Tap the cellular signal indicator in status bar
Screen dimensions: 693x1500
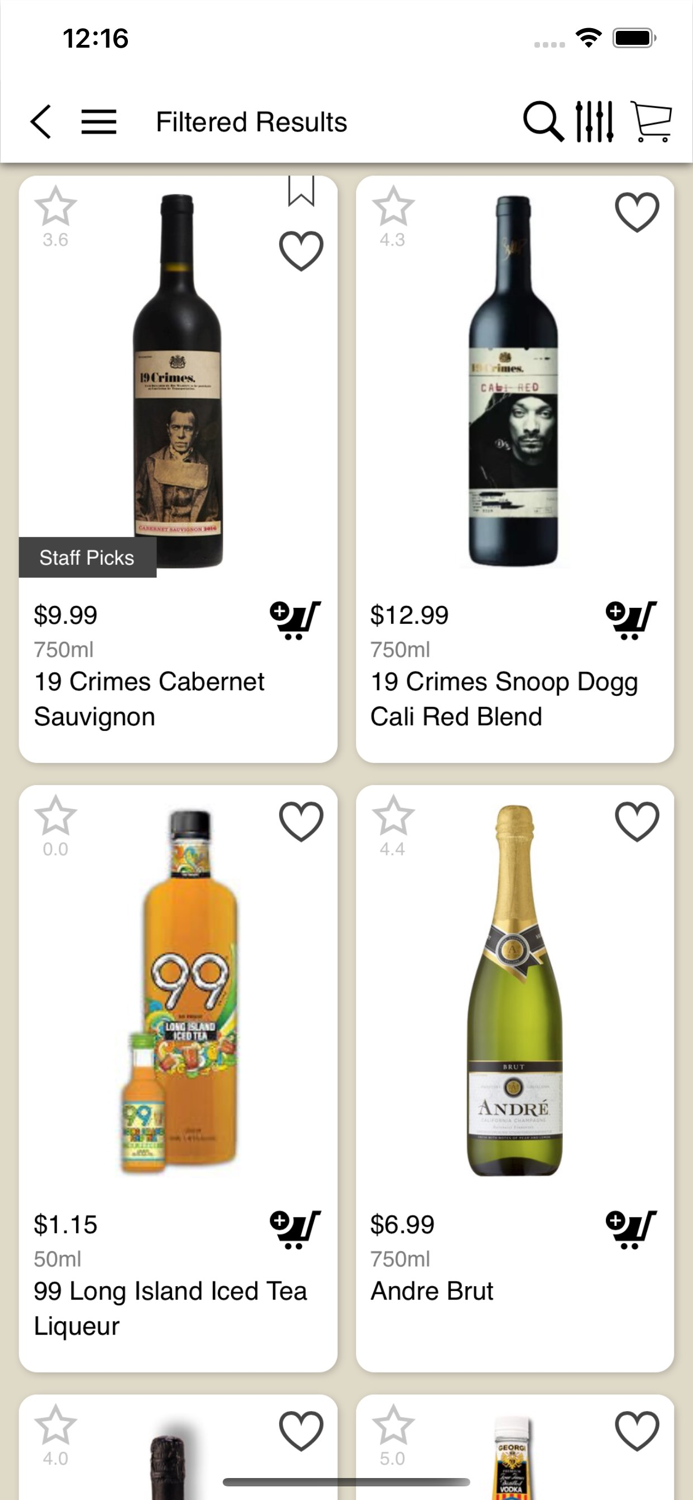[549, 44]
